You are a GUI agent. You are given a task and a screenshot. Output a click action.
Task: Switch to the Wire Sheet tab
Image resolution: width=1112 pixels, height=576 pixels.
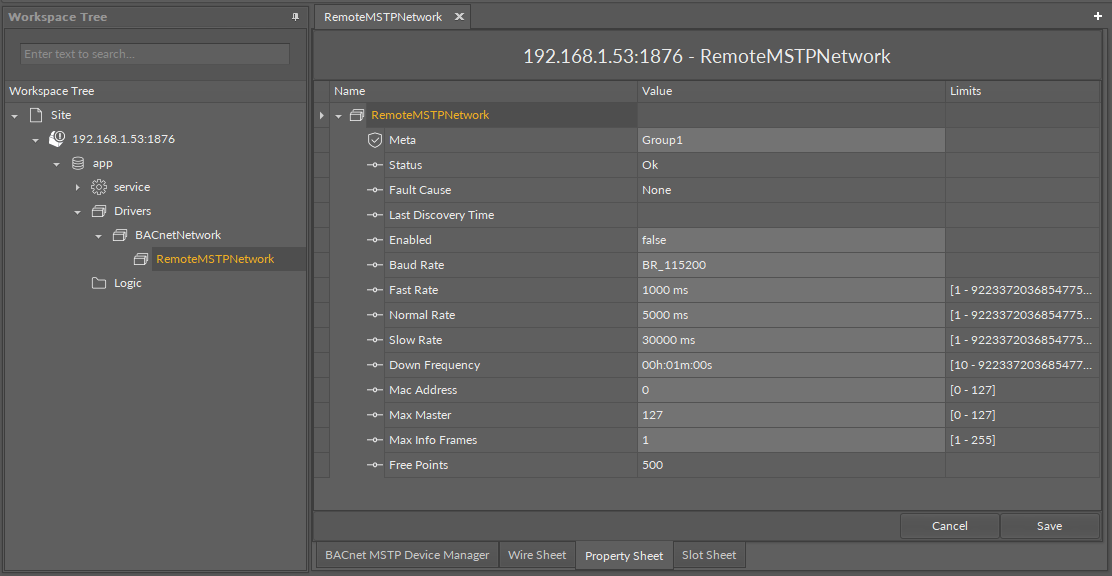click(537, 555)
